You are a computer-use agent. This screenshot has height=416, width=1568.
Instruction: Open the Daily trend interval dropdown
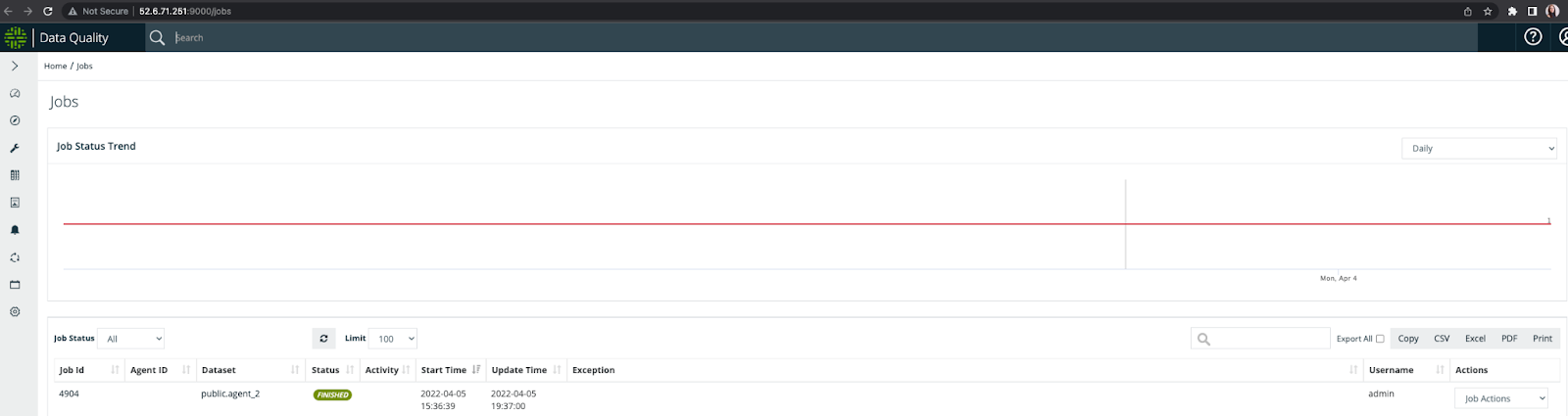click(1479, 149)
